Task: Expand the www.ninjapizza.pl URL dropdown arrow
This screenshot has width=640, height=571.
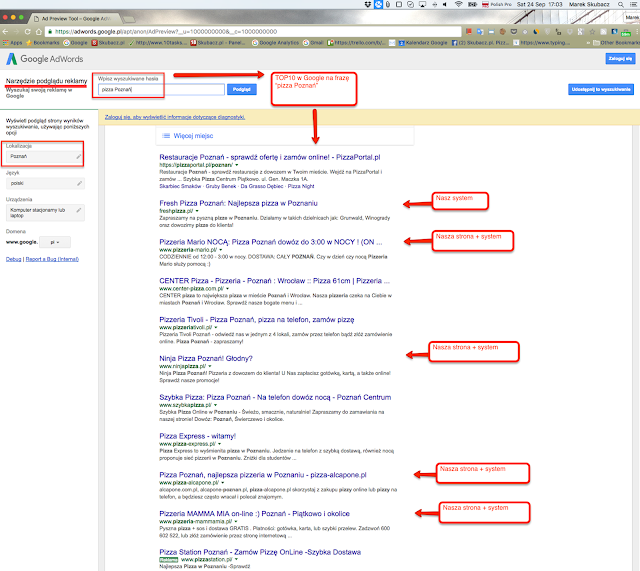Action: 210,366
